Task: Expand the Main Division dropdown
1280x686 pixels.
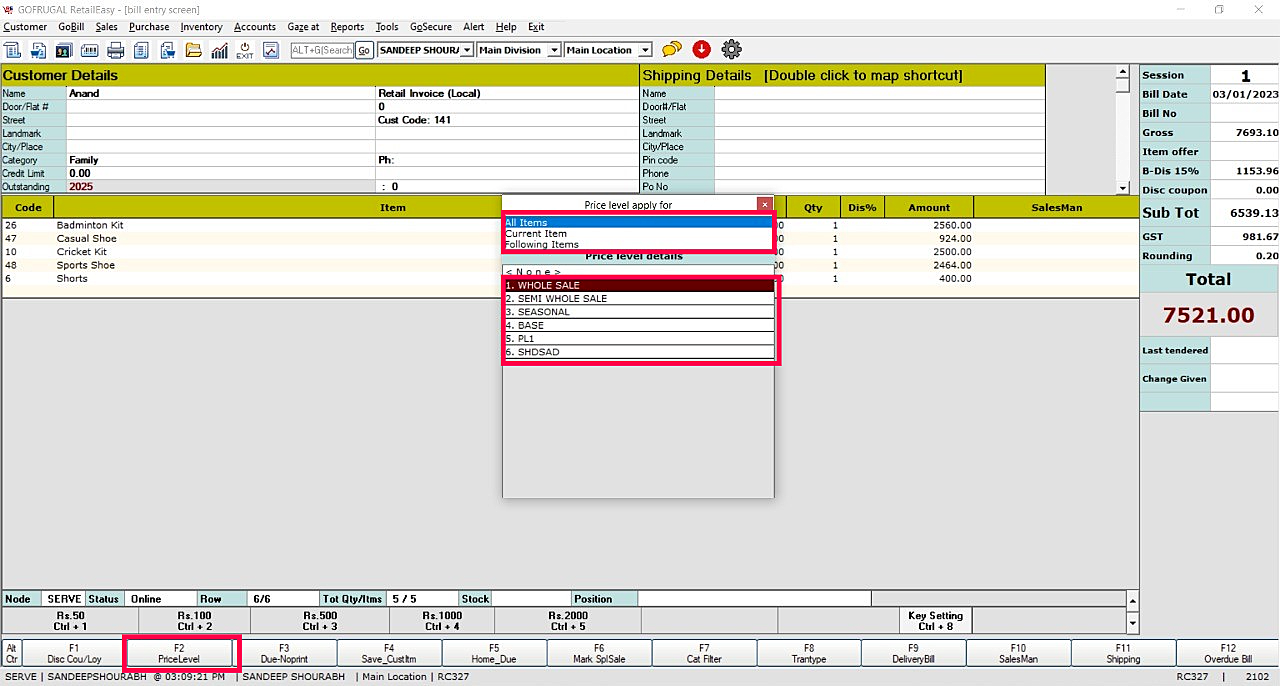Action: (553, 50)
